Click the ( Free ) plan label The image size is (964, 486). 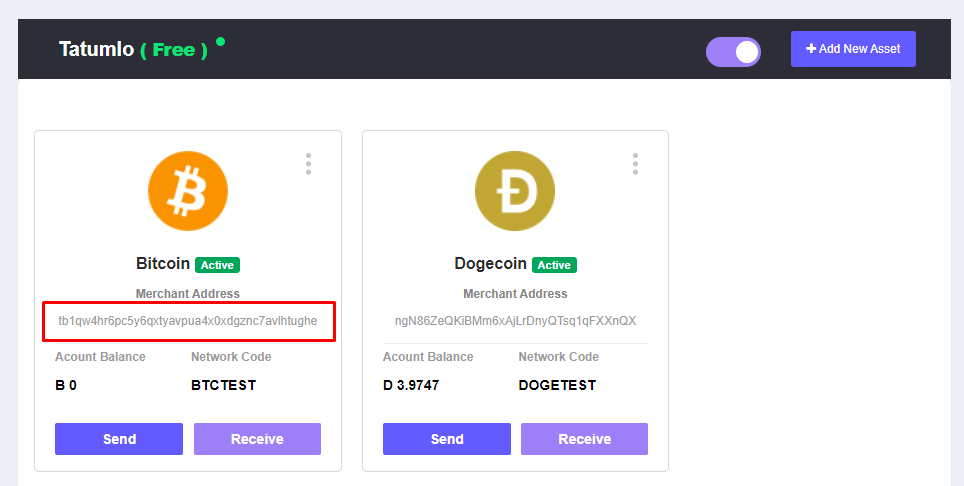[x=174, y=49]
